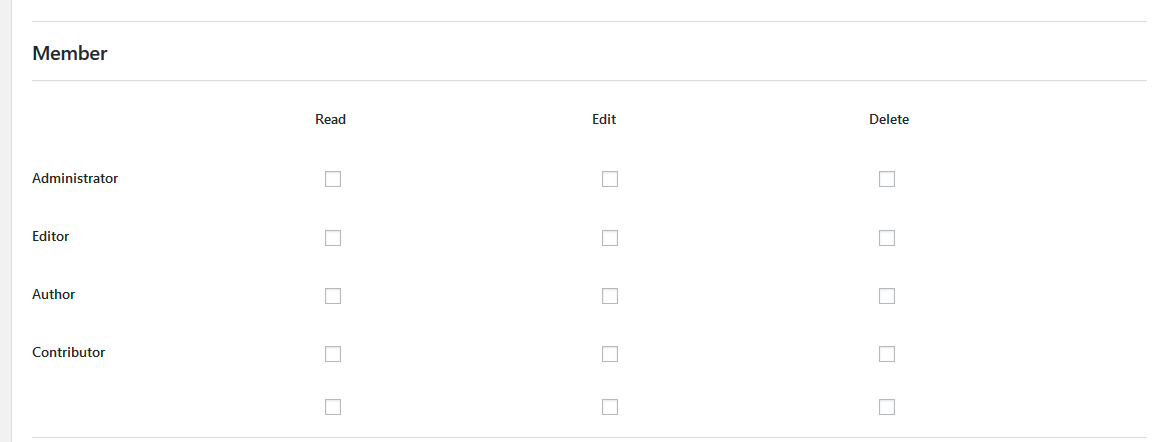
Task: Enable Delete permission for Administrator
Action: pyautogui.click(x=887, y=179)
